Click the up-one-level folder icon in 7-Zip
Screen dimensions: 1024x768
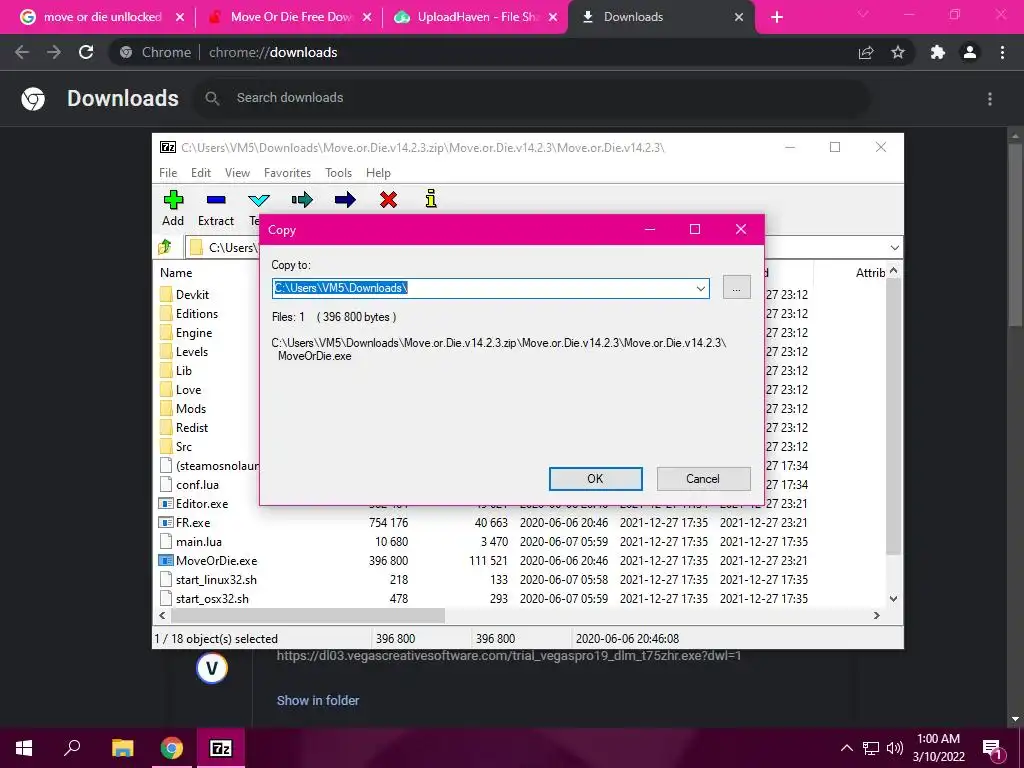pos(165,247)
